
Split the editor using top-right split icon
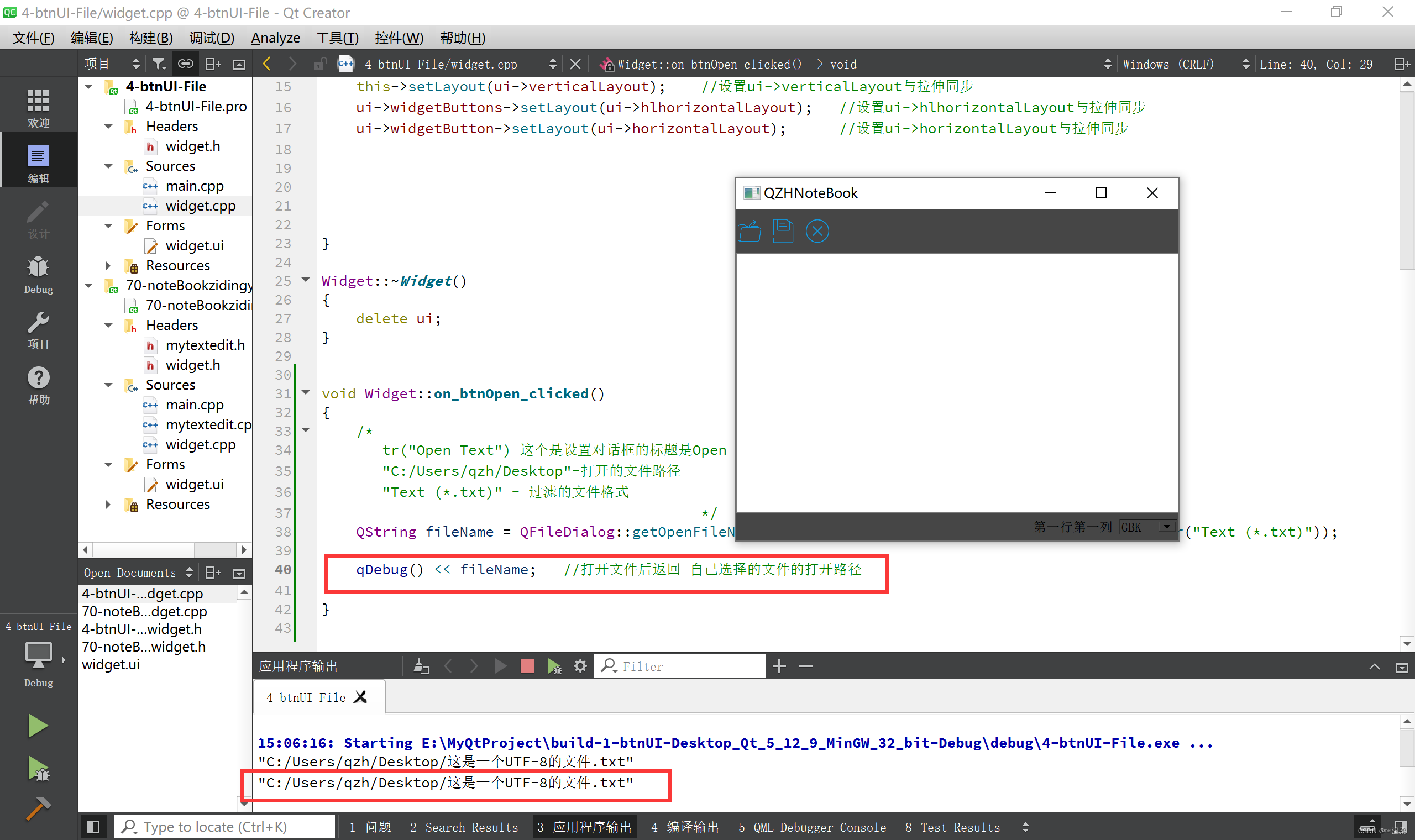pos(1401,64)
